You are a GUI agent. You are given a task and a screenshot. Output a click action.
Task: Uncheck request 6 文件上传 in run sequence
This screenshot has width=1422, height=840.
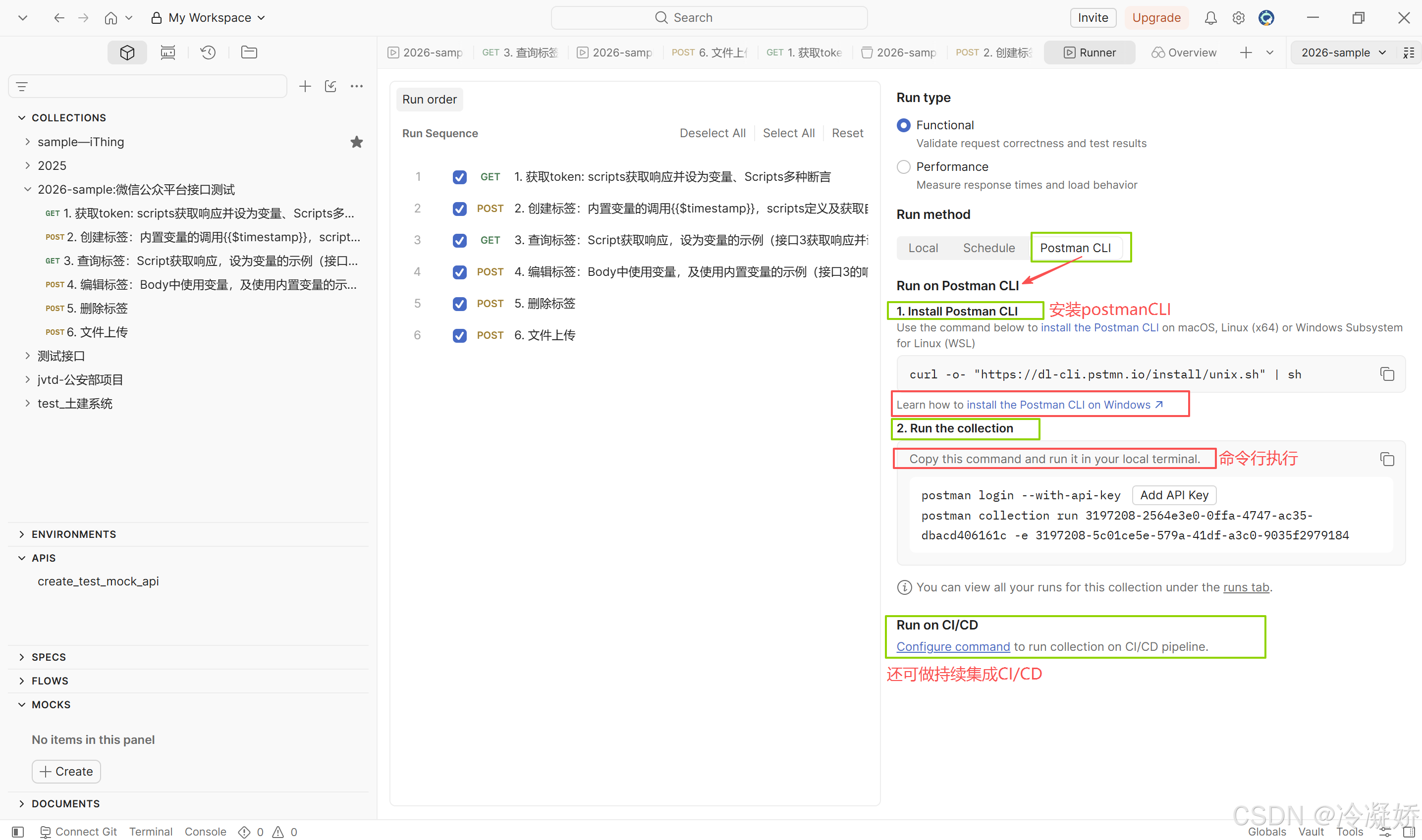460,336
